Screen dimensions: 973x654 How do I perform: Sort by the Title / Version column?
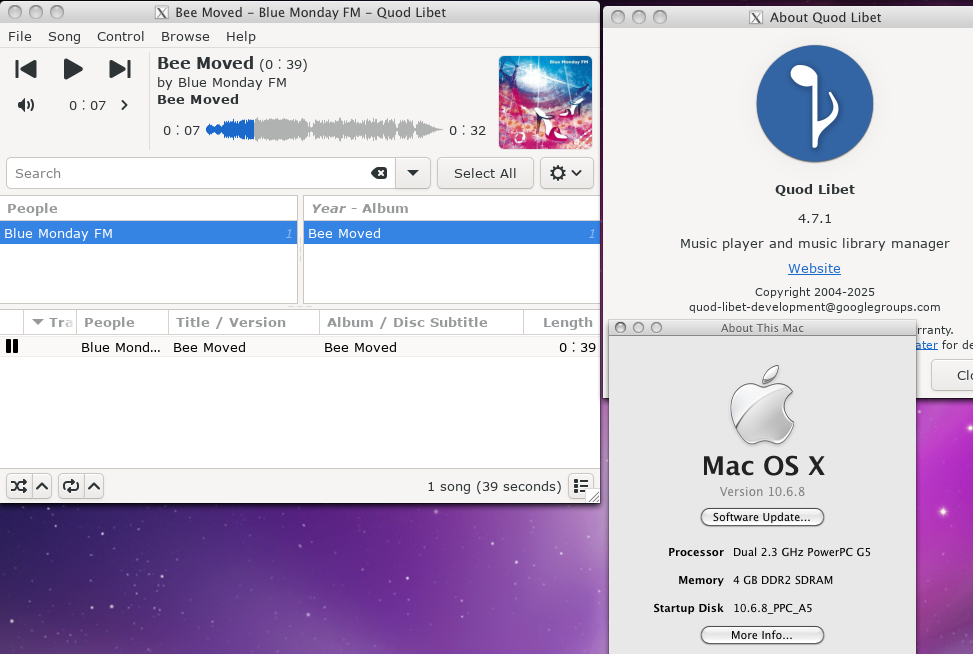(244, 322)
